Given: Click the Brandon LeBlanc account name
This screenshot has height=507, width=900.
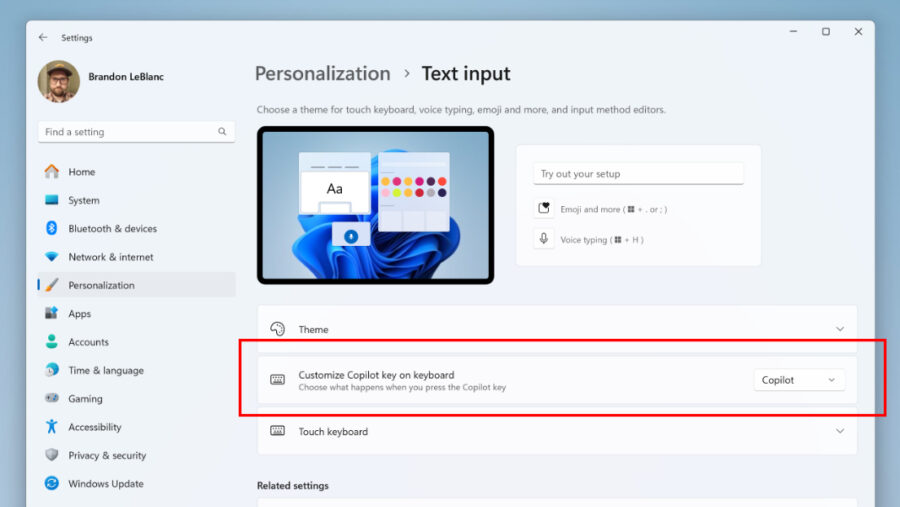Looking at the screenshot, I should point(126,76).
